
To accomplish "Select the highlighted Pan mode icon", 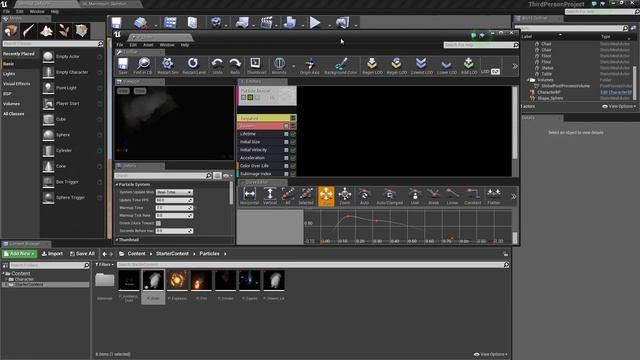I will click(326, 196).
